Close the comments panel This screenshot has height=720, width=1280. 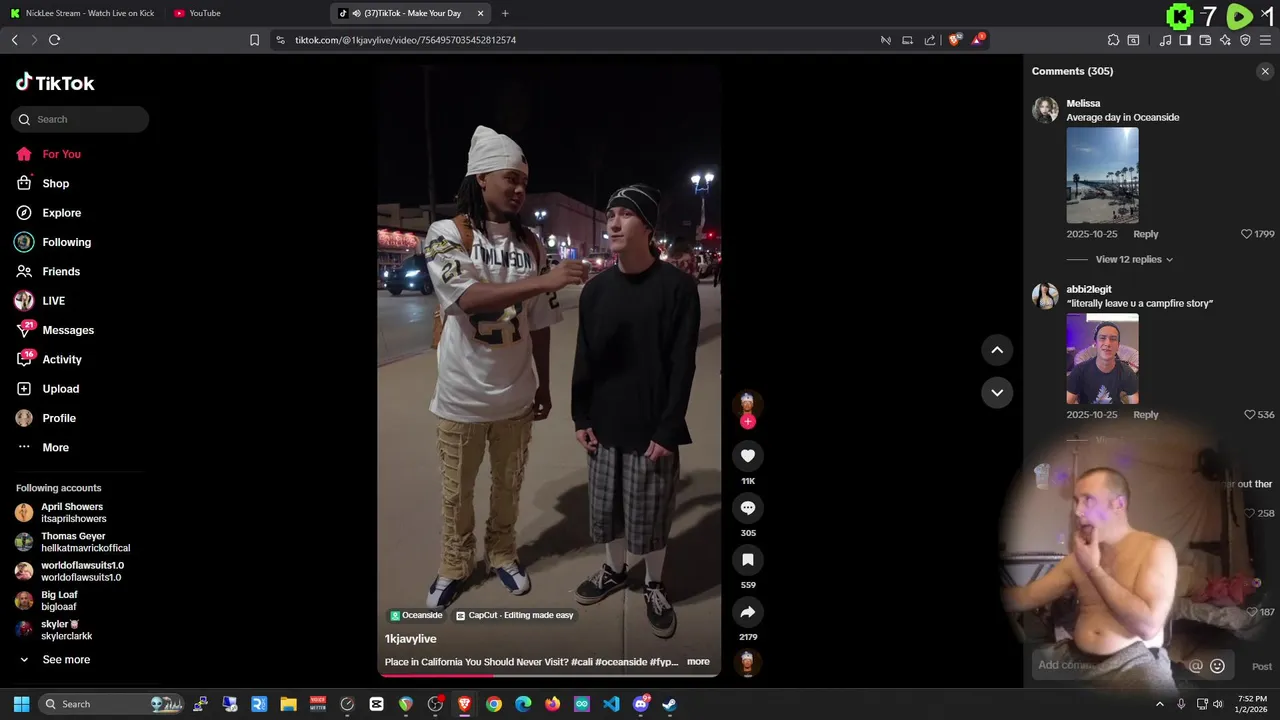1265,71
